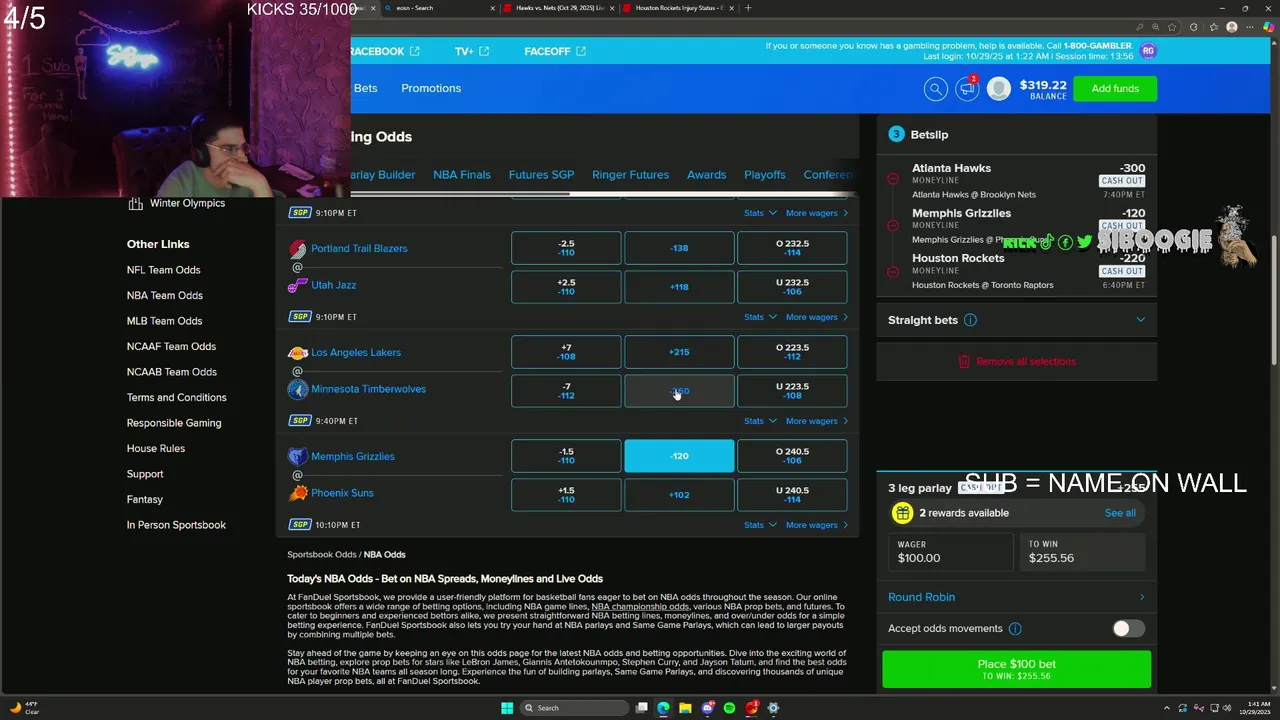Open NFL Team Odds link in sidebar
Viewport: 1280px width, 720px height.
point(163,270)
